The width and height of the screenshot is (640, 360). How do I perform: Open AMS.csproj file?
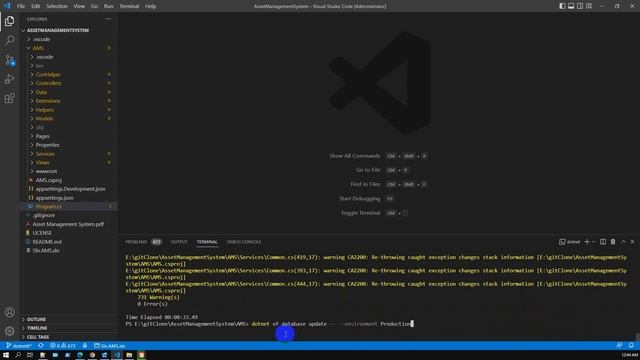click(x=69, y=180)
